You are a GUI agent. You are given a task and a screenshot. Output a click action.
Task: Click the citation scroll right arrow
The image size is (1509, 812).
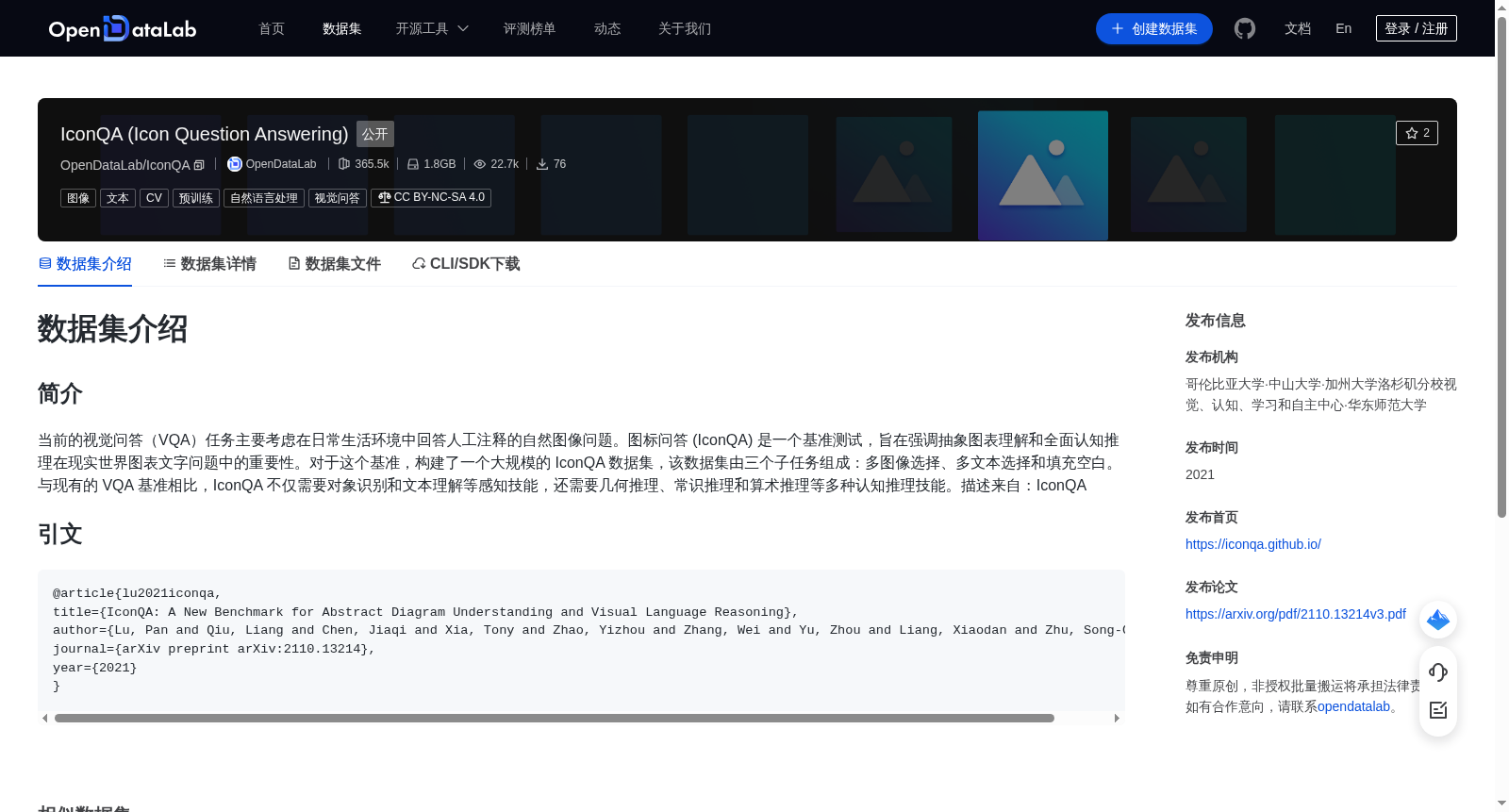[1117, 718]
